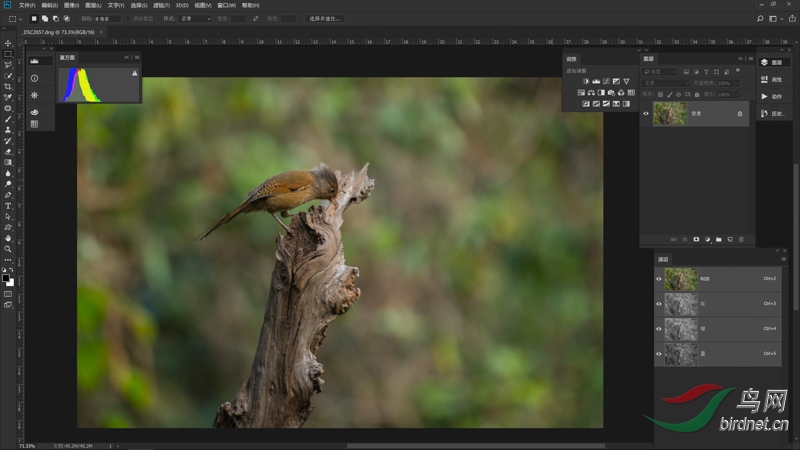Open the 滤镜 menu
This screenshot has width=800, height=450.
(160, 5)
